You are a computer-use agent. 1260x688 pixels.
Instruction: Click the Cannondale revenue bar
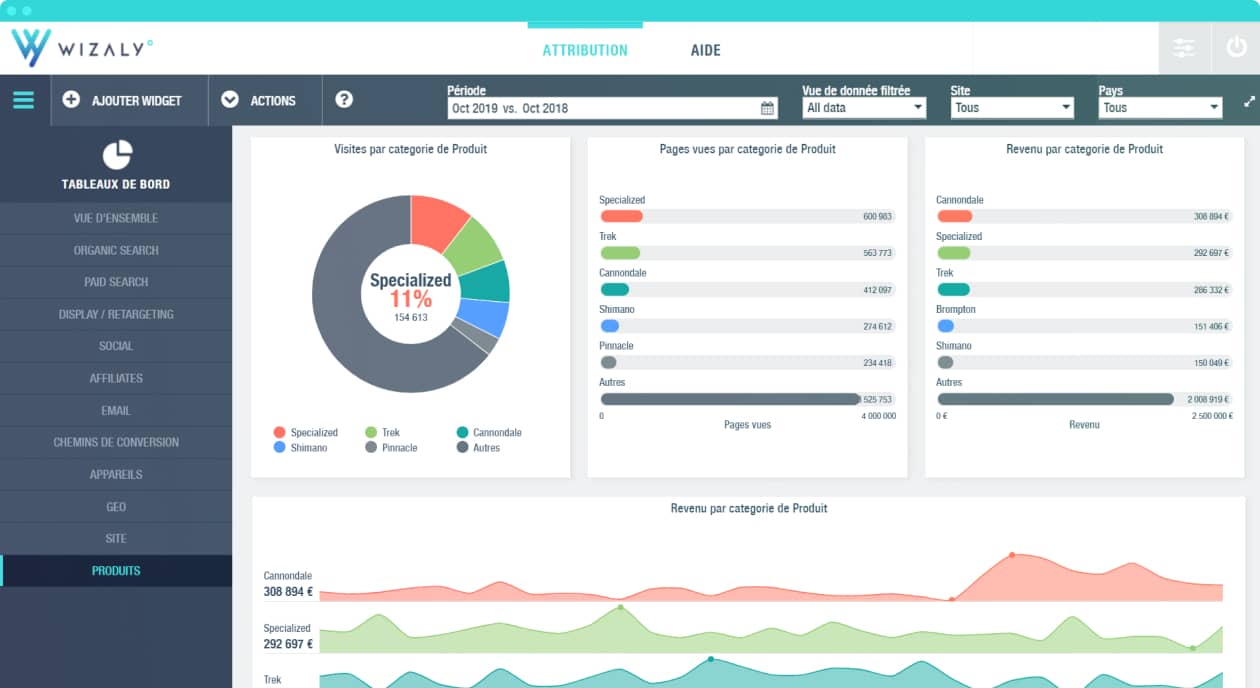[x=955, y=216]
